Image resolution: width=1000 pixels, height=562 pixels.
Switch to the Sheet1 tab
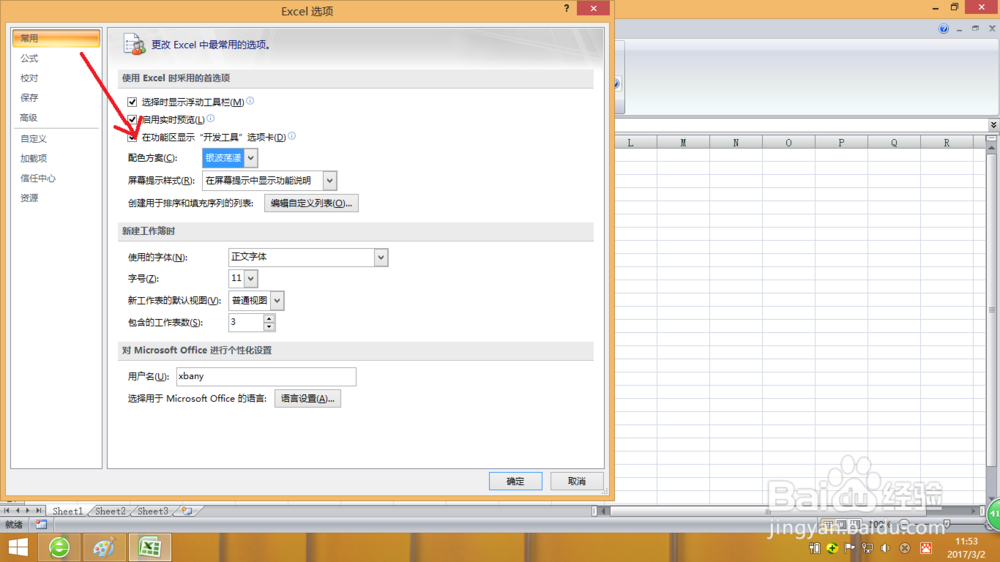pyautogui.click(x=67, y=511)
